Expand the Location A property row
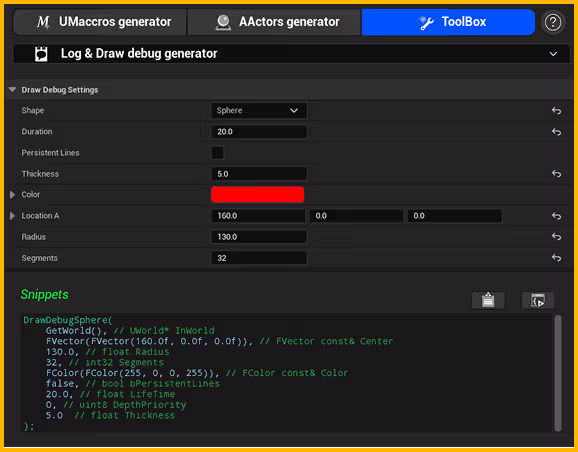The height and width of the screenshot is (452, 578). pyautogui.click(x=12, y=216)
